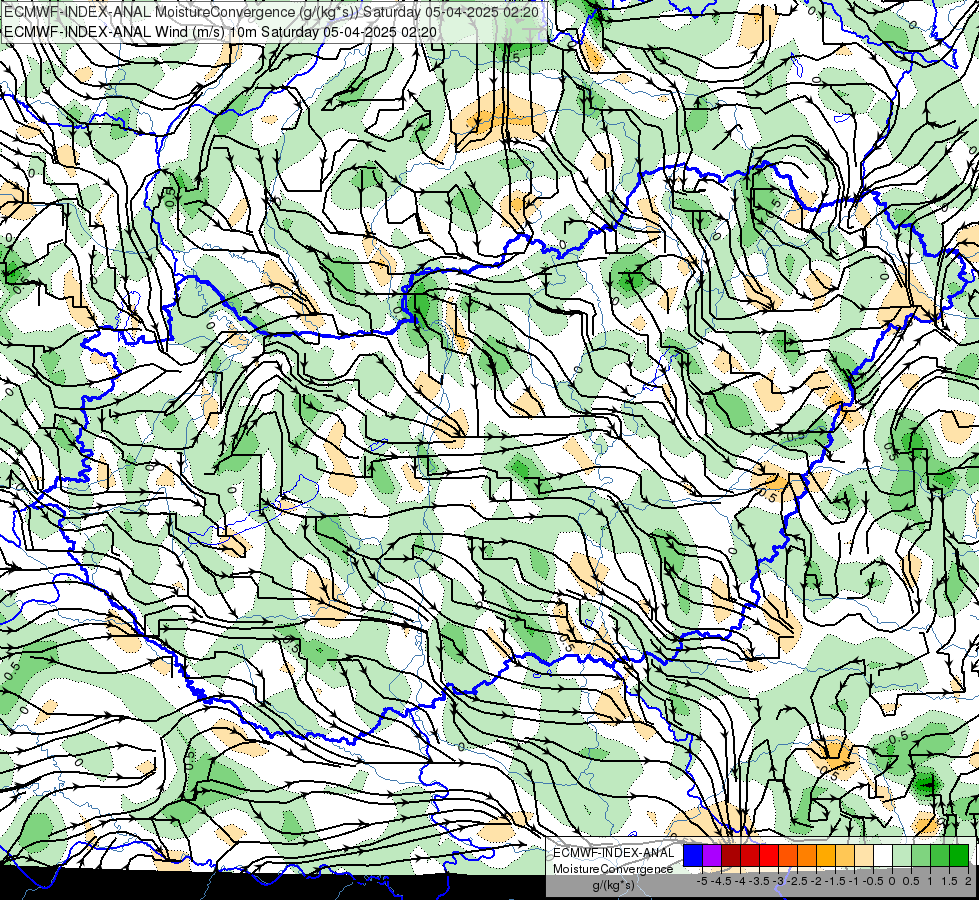The height and width of the screenshot is (900, 979).
Task: Choose the darkest green swatch between 1.5 and 2
Action: [958, 855]
